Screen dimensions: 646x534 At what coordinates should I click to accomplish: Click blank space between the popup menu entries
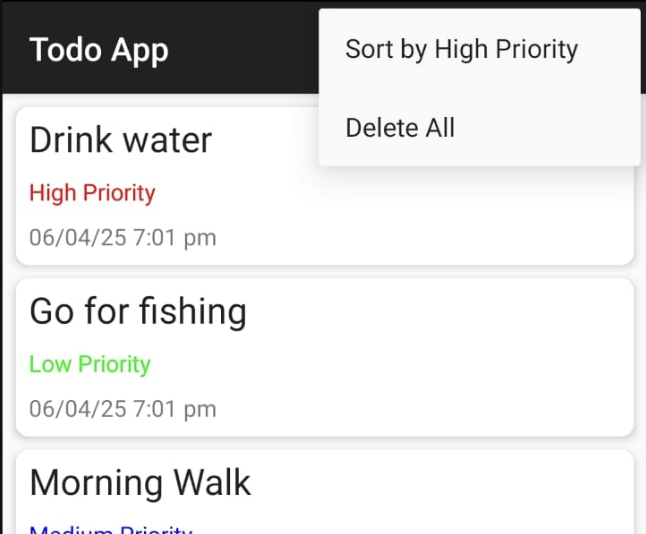tap(479, 88)
